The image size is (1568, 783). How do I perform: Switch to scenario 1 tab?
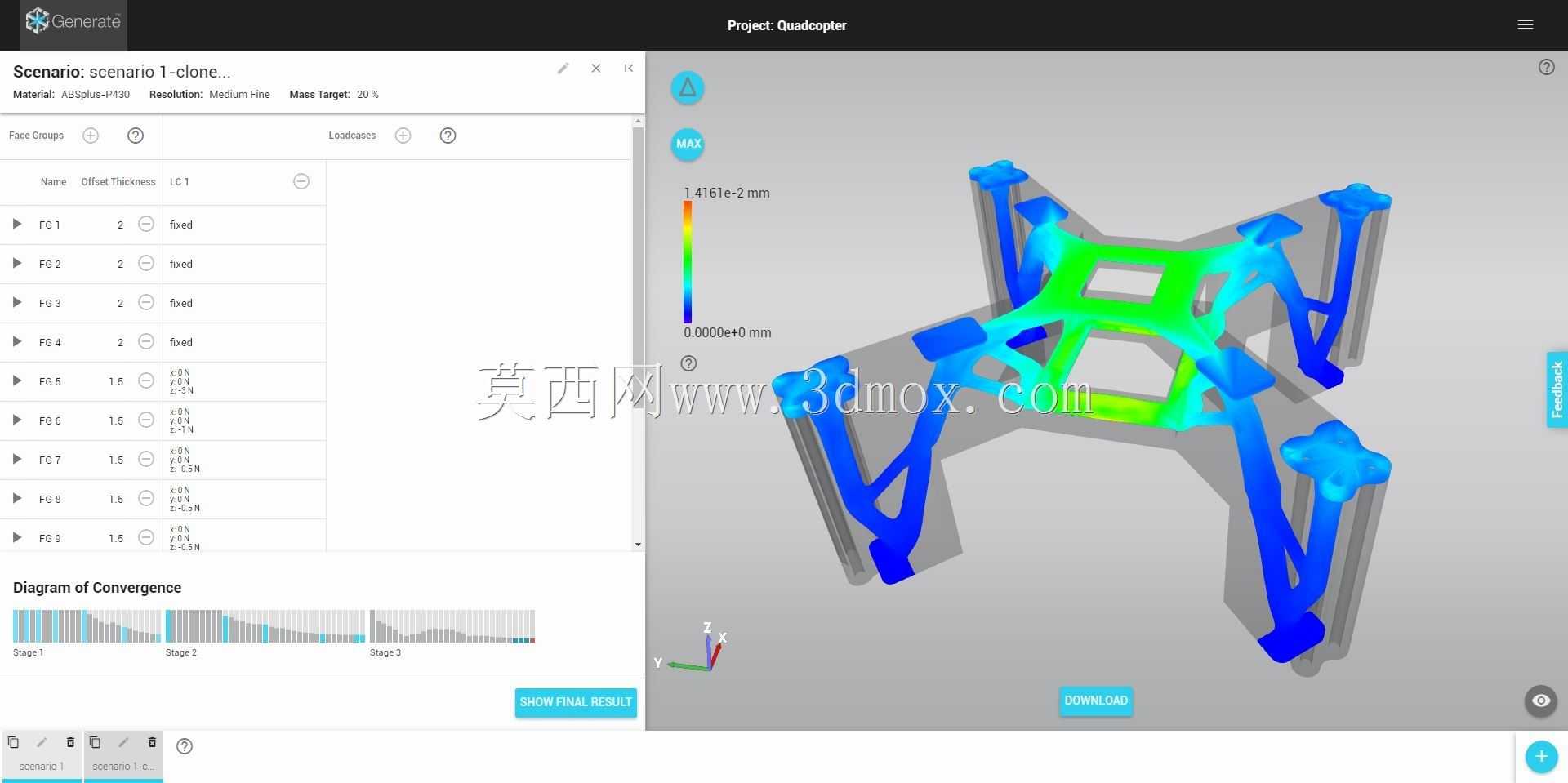click(x=41, y=767)
